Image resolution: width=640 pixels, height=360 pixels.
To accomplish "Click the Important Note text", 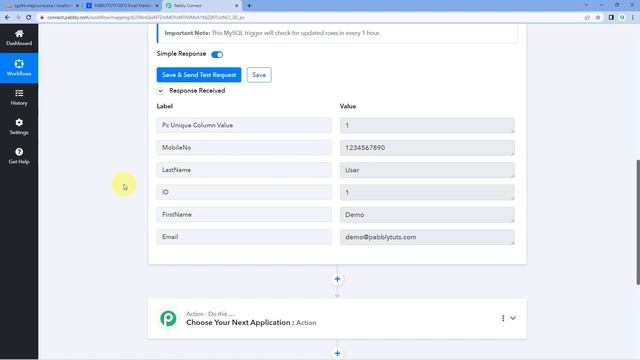I will click(272, 33).
